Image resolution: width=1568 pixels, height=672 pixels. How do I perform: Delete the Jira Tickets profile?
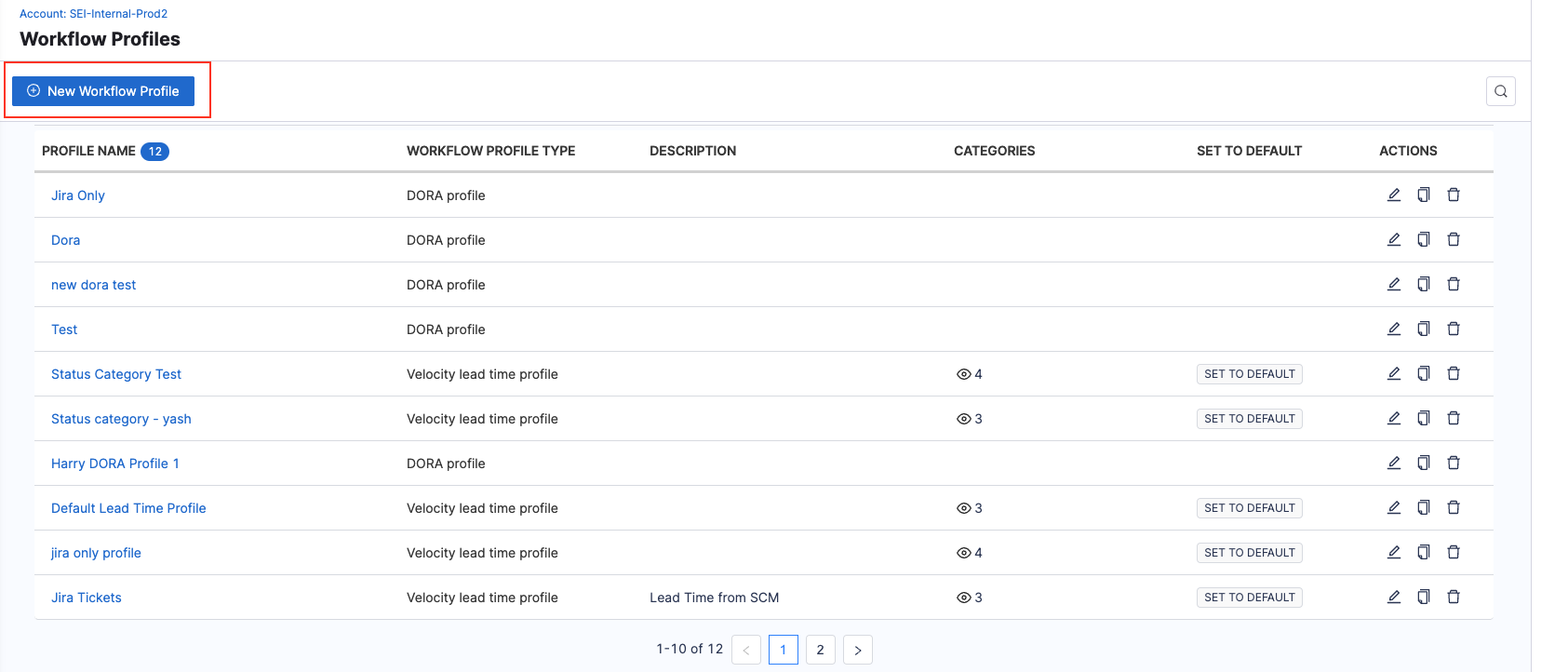click(x=1453, y=597)
